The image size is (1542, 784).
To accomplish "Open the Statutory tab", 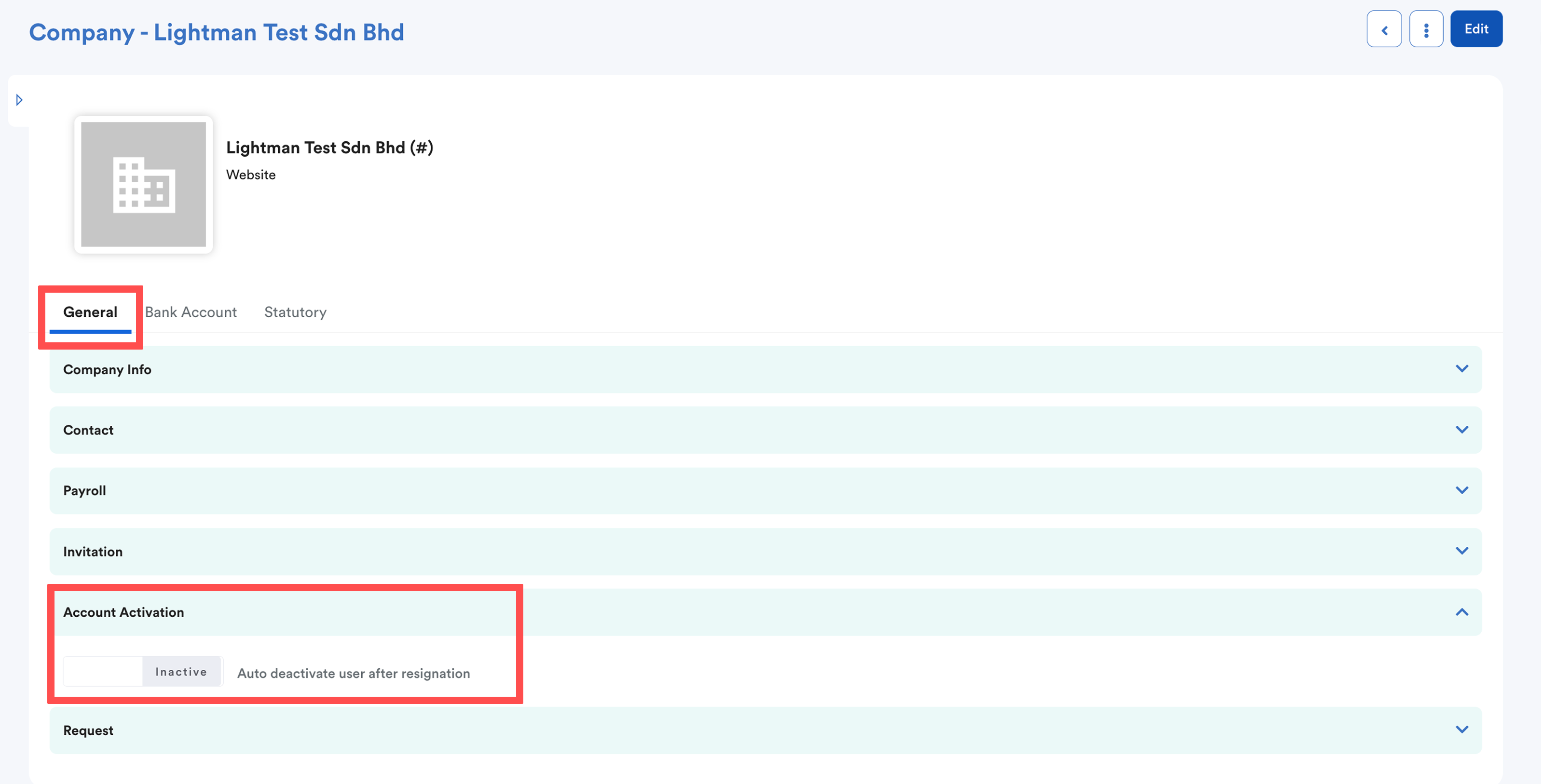I will (295, 312).
